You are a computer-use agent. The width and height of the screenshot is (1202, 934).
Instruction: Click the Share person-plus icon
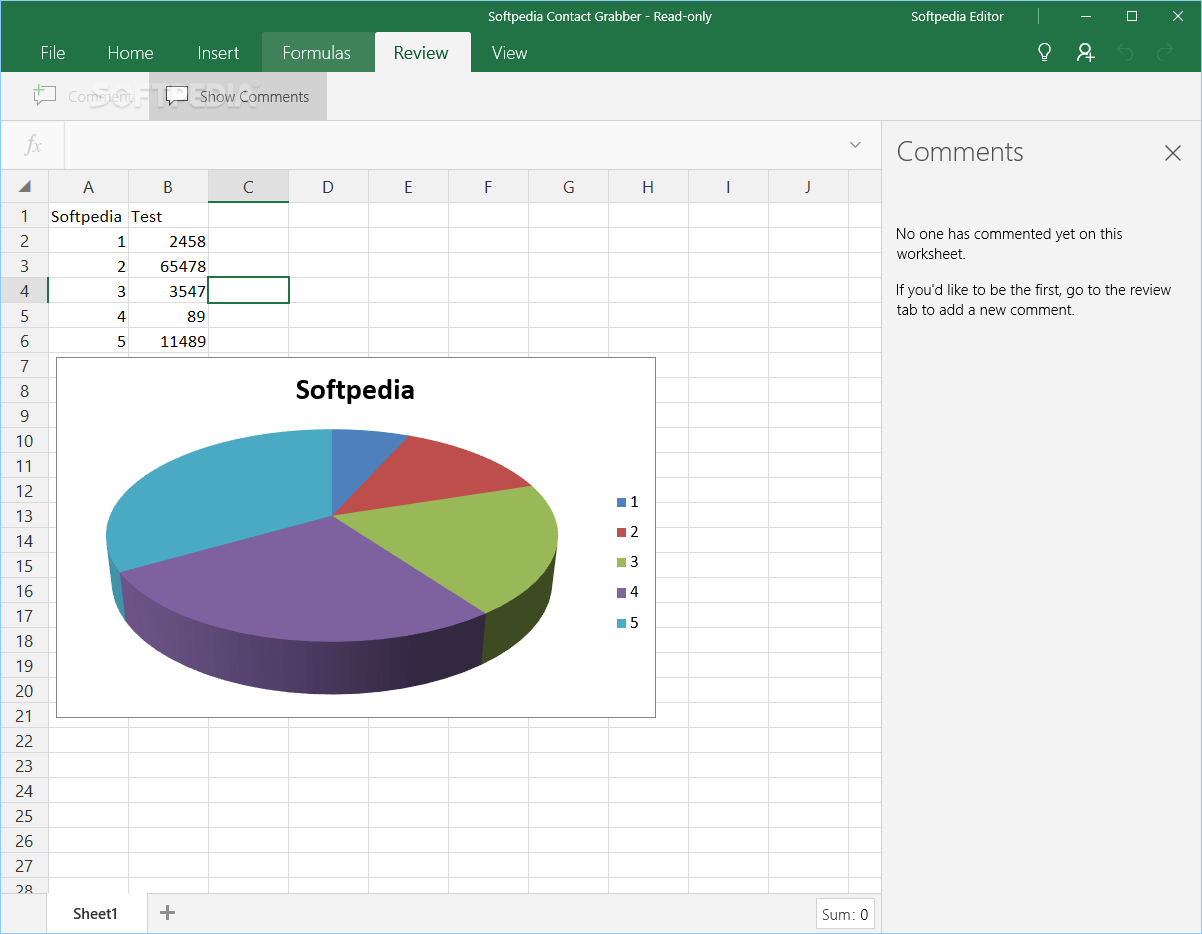1085,52
